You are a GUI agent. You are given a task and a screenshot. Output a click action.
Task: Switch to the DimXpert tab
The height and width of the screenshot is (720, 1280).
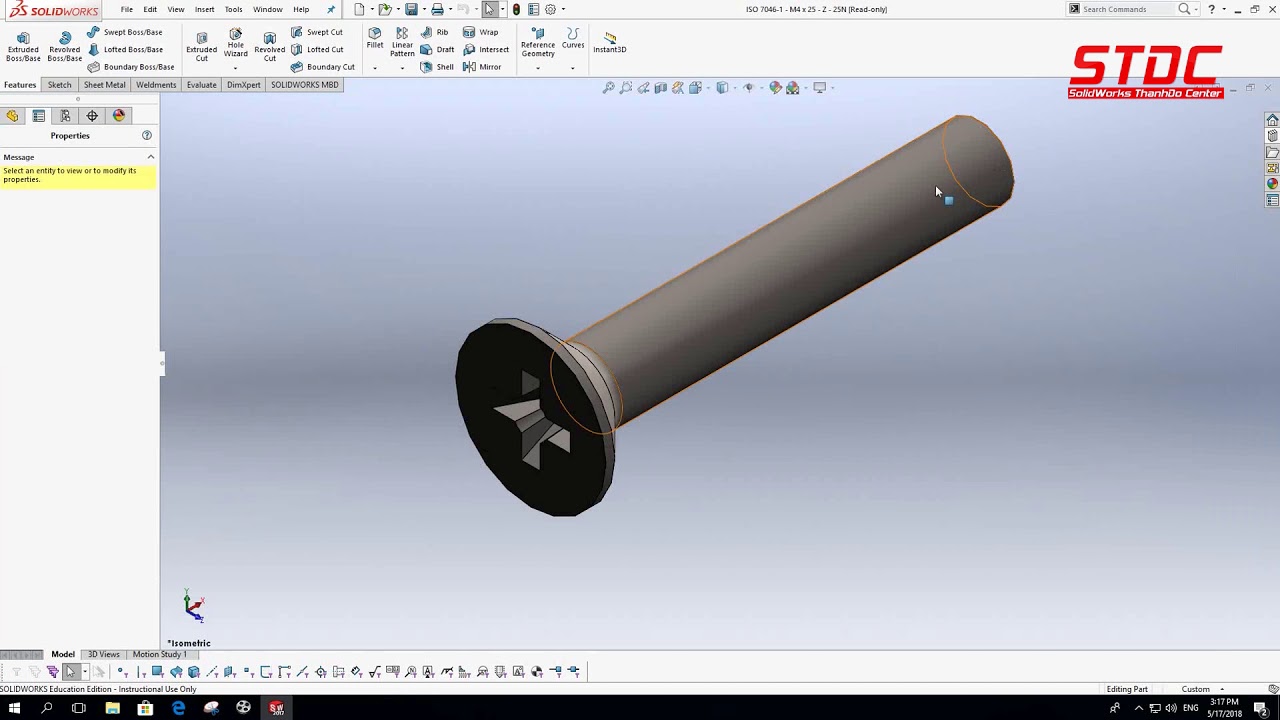[243, 85]
